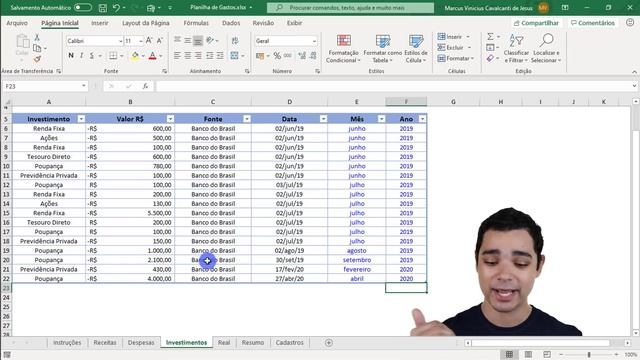
Task: Switch to the Inserir ribbon tab
Action: (x=100, y=23)
